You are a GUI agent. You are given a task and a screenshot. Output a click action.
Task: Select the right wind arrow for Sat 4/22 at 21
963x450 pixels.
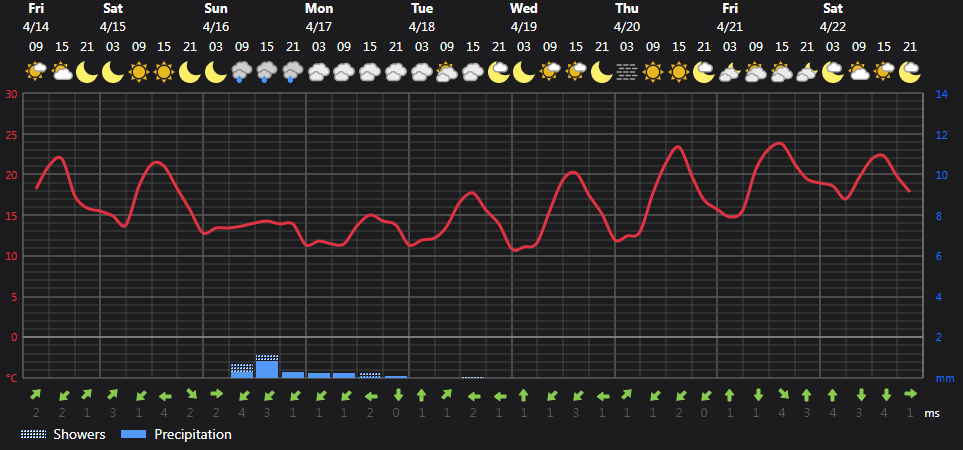click(910, 394)
